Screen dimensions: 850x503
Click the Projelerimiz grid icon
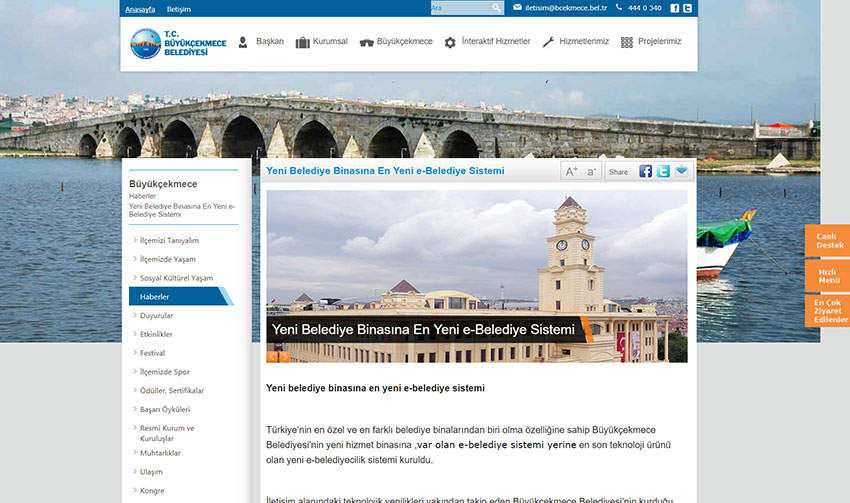[x=627, y=42]
